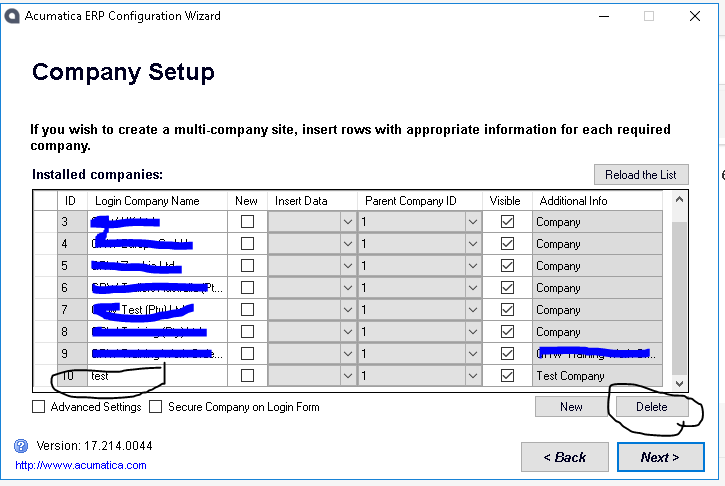Open Insert Data dropdown for company ID 10
Screen dimensions: 725x486
(348, 376)
